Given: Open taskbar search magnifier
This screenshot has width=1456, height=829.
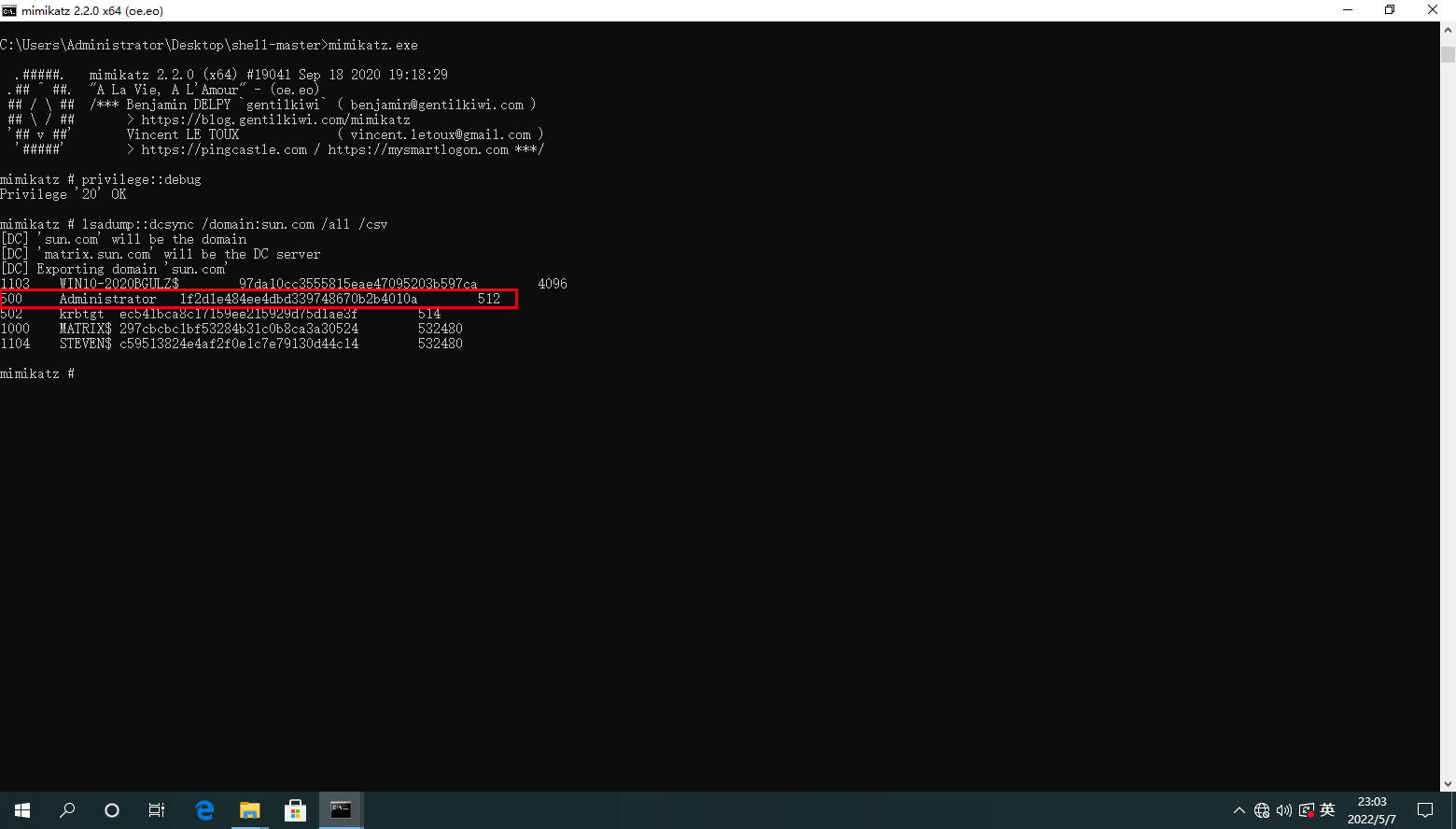Looking at the screenshot, I should coord(67,810).
